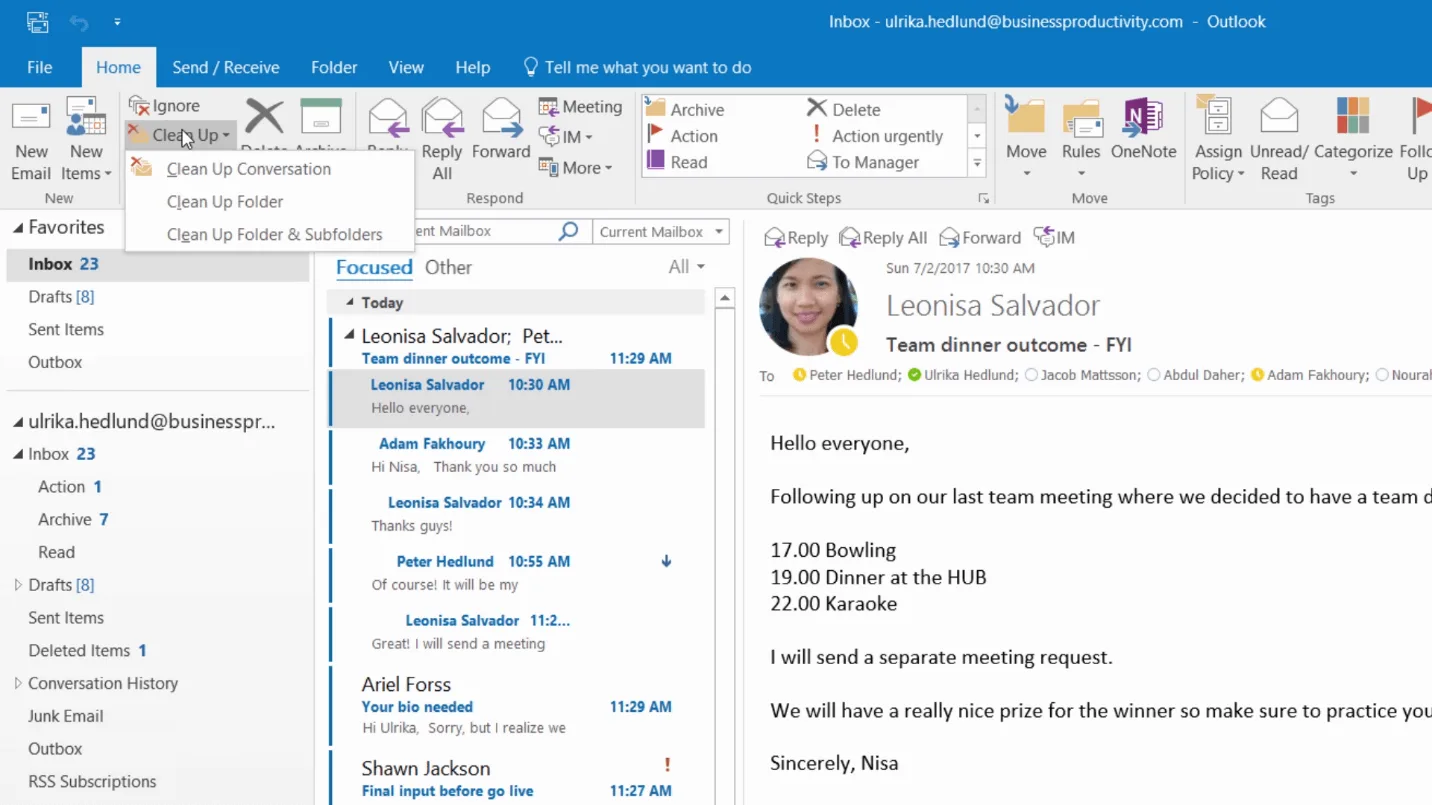Send the message to OneNote
The image size is (1432, 805).
1143,129
